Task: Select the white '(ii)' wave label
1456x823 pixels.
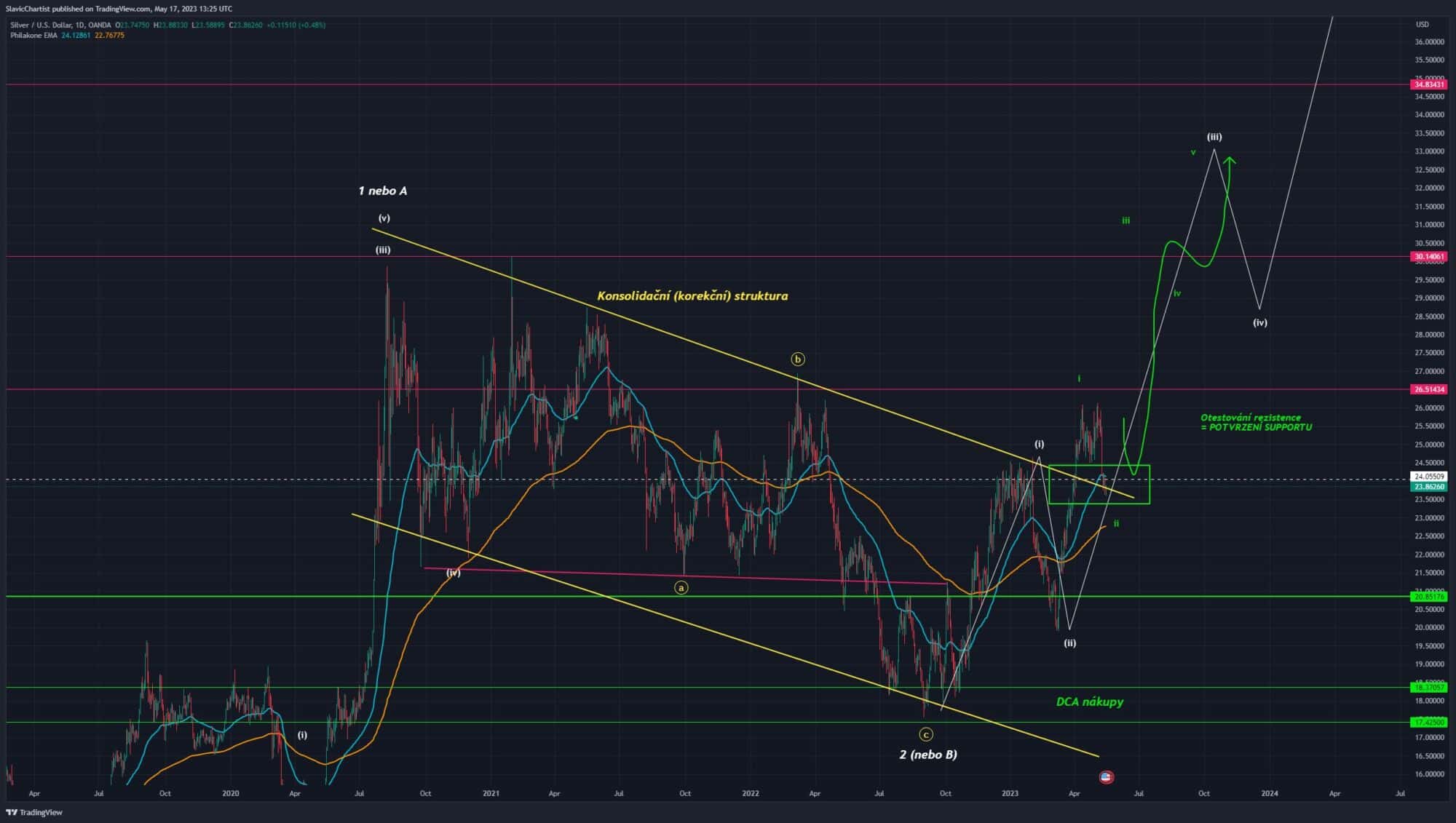Action: (x=1069, y=643)
